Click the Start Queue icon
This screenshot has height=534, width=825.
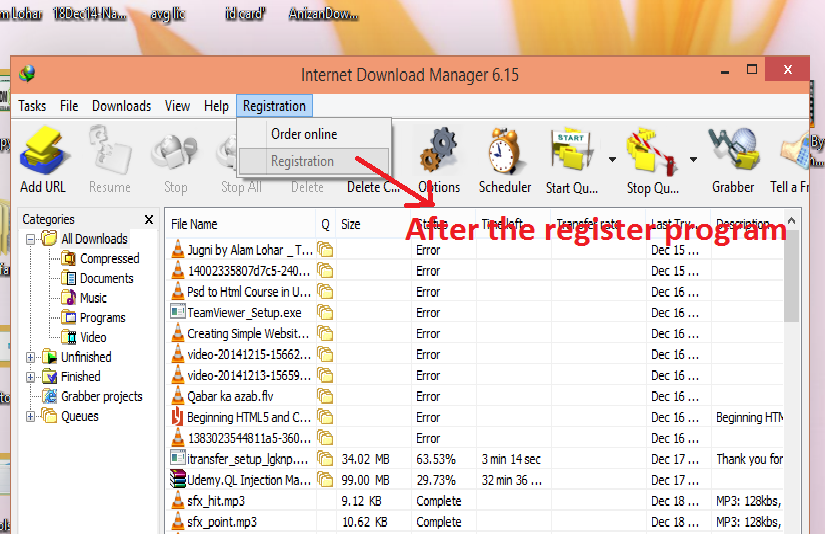pos(572,150)
